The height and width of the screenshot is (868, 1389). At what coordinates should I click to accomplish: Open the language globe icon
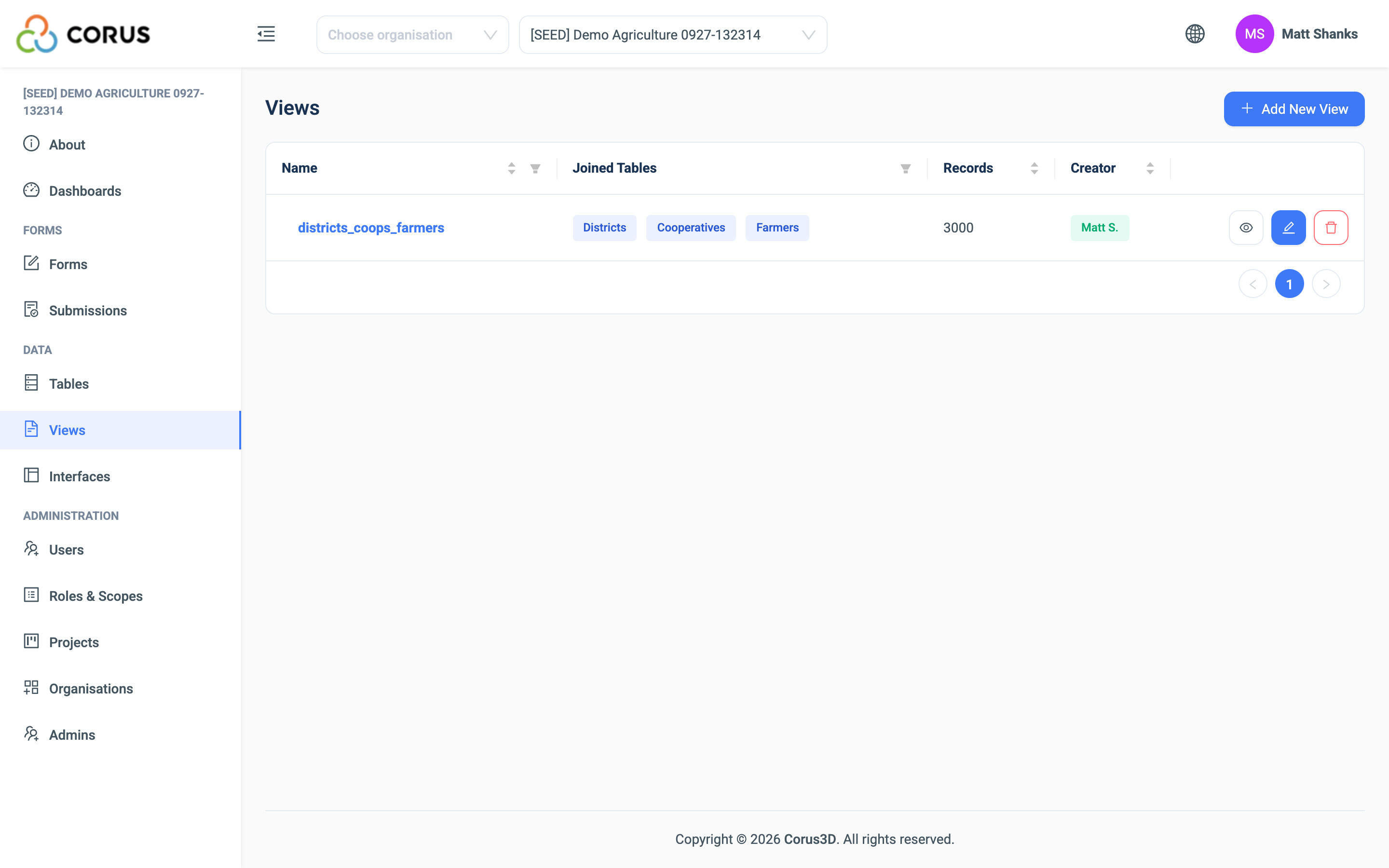(x=1195, y=34)
